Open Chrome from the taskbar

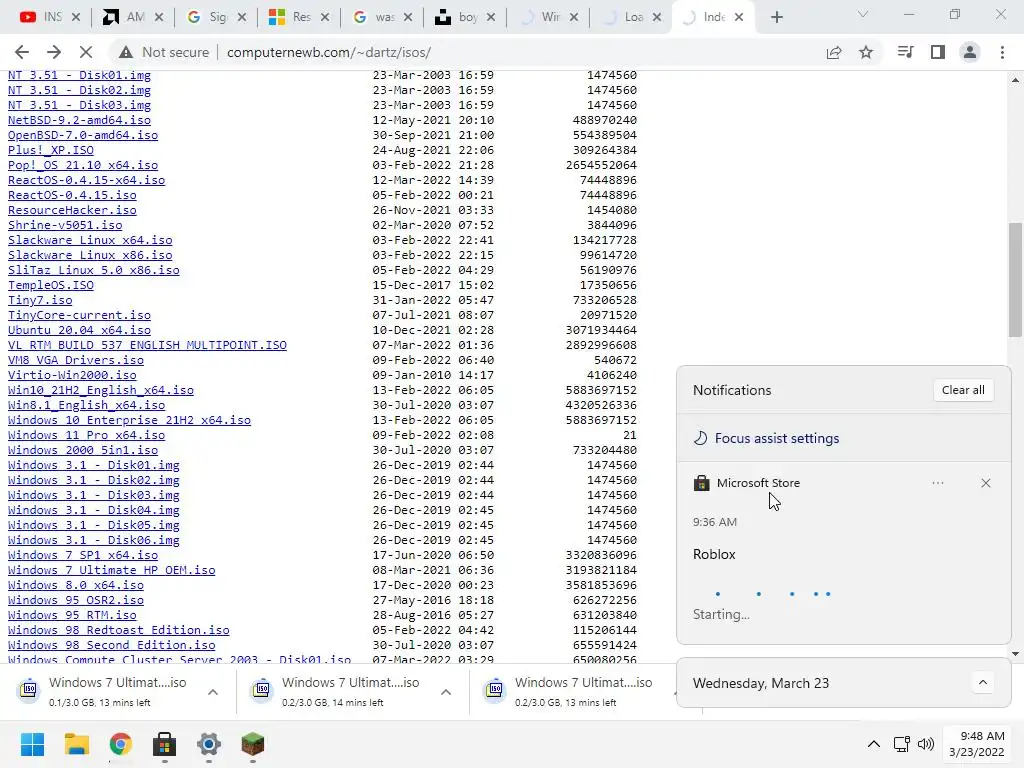pos(121,744)
